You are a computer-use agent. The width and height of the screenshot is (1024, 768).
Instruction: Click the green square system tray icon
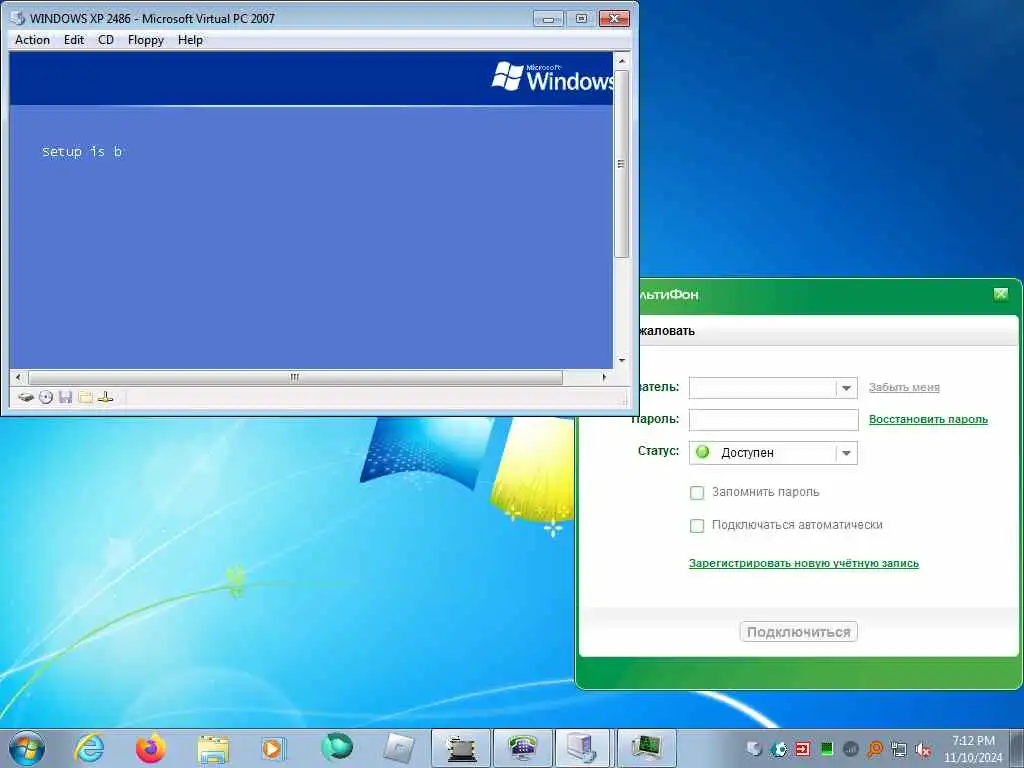827,748
